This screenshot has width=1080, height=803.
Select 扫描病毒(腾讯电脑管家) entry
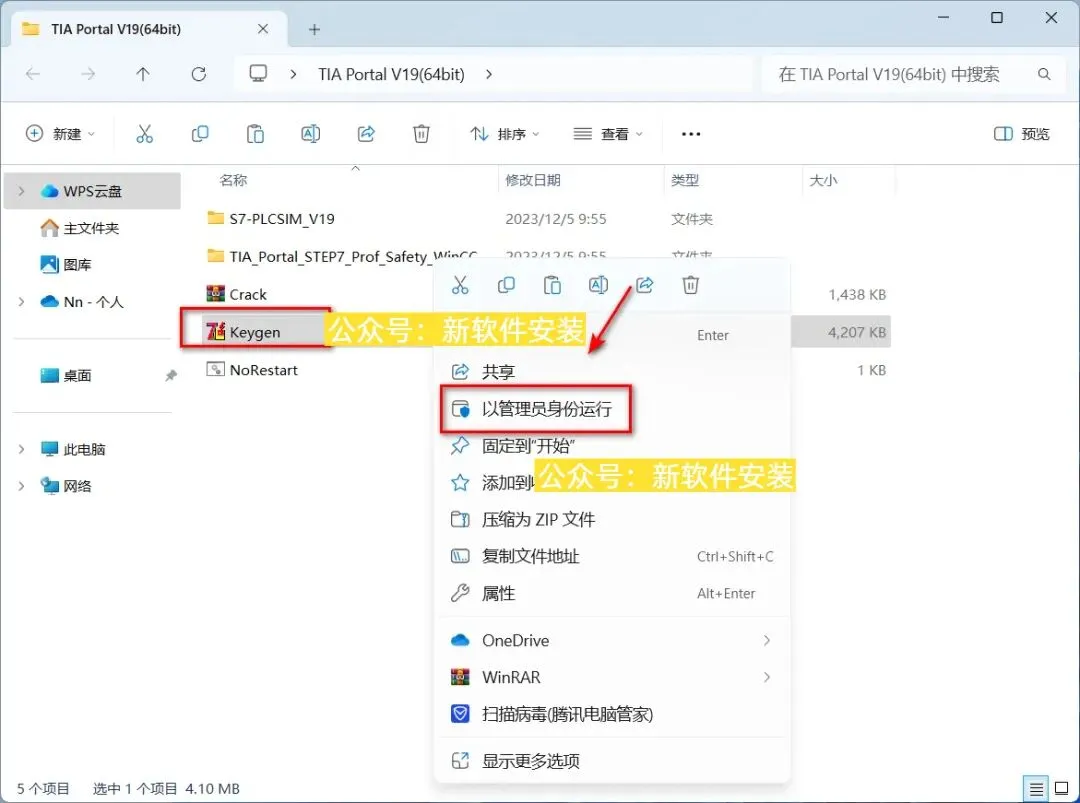[x=613, y=714]
